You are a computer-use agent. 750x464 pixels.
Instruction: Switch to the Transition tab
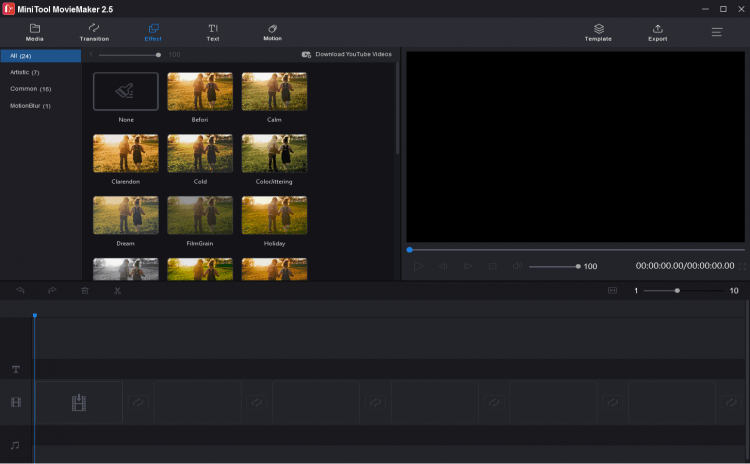[x=94, y=32]
